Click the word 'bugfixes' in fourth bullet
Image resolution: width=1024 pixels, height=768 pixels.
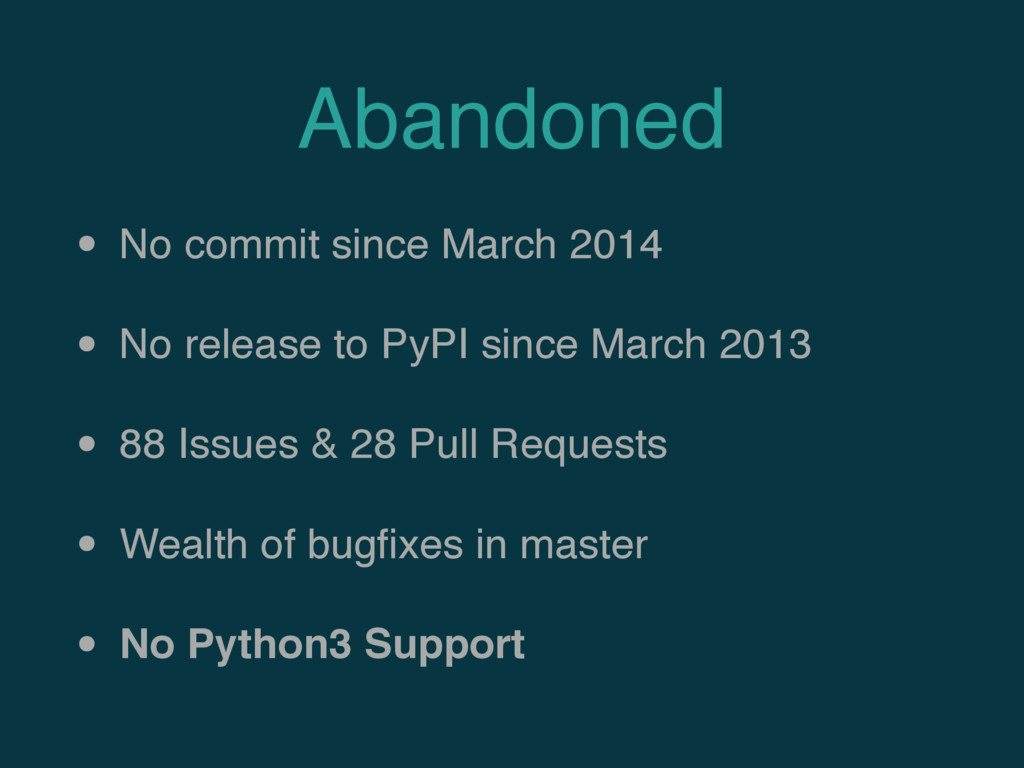385,545
